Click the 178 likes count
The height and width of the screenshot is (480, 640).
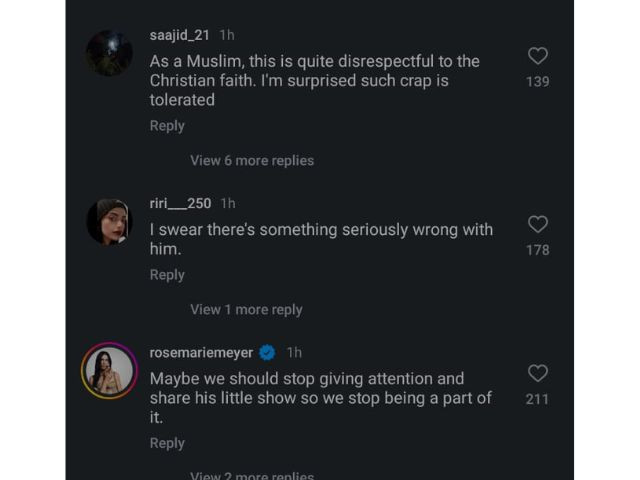coord(537,249)
